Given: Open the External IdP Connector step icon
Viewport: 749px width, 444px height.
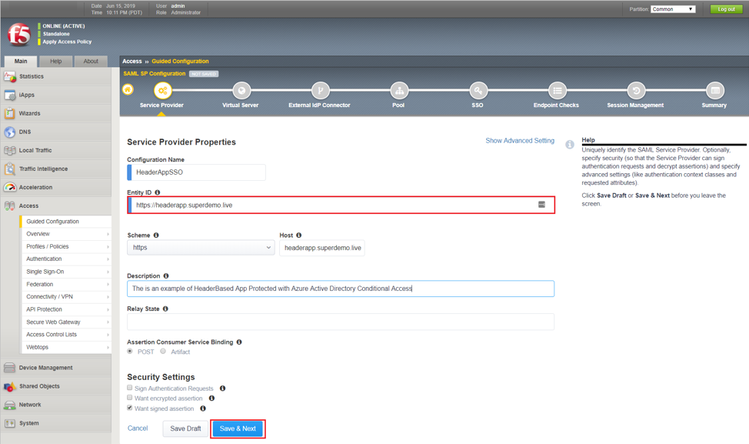Looking at the screenshot, I should [x=321, y=90].
